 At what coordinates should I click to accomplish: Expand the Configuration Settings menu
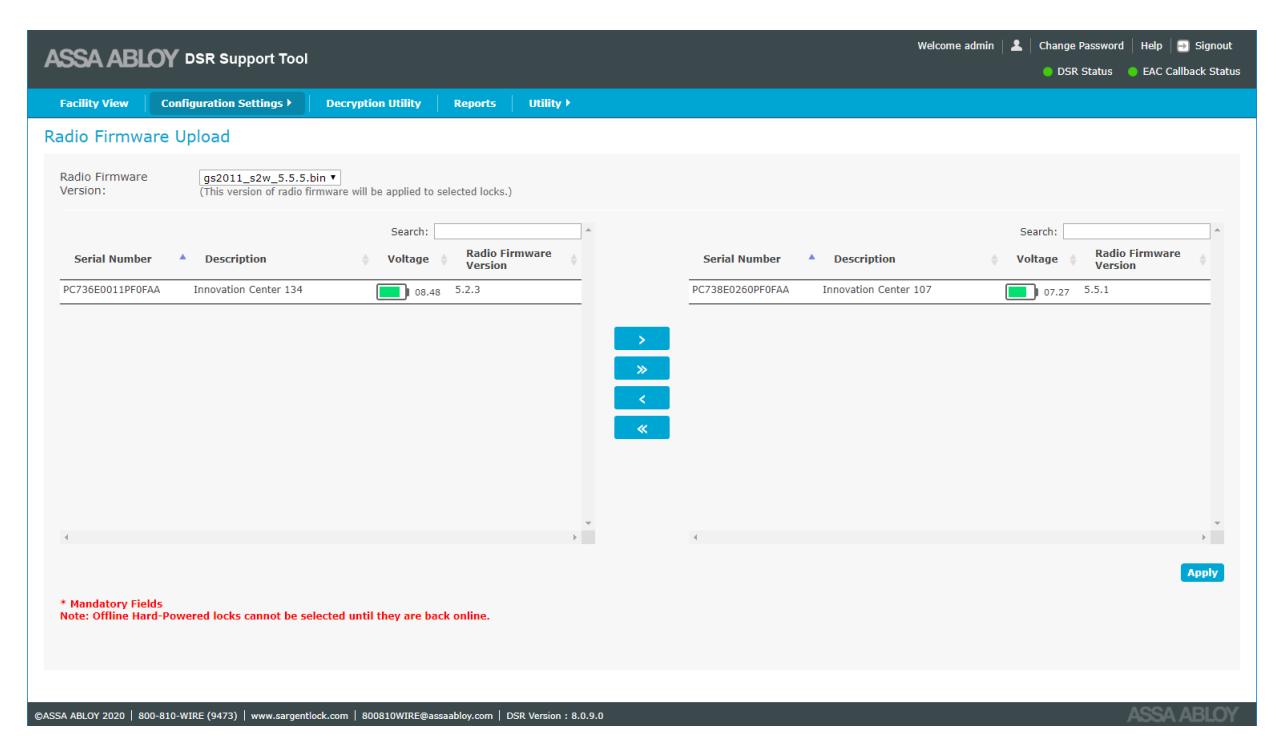point(226,103)
